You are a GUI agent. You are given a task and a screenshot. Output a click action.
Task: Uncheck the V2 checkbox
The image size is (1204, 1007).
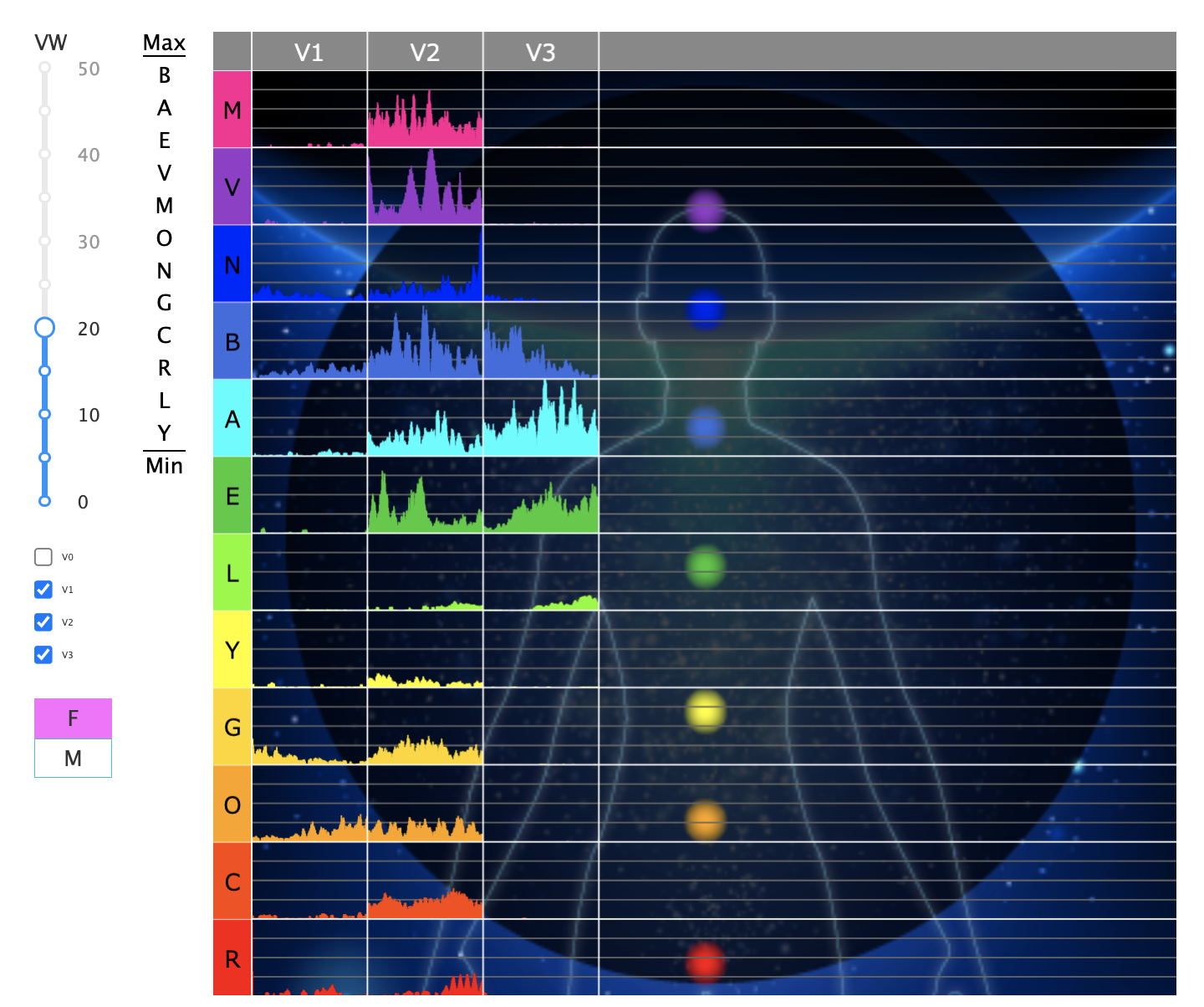coord(43,622)
